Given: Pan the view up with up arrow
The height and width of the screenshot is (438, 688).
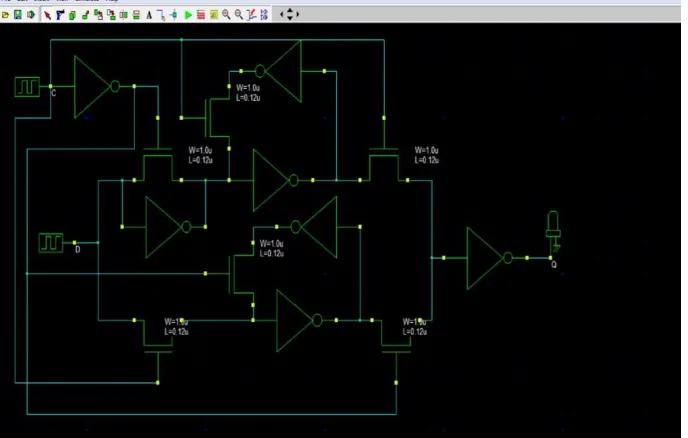Looking at the screenshot, I should pyautogui.click(x=290, y=11).
